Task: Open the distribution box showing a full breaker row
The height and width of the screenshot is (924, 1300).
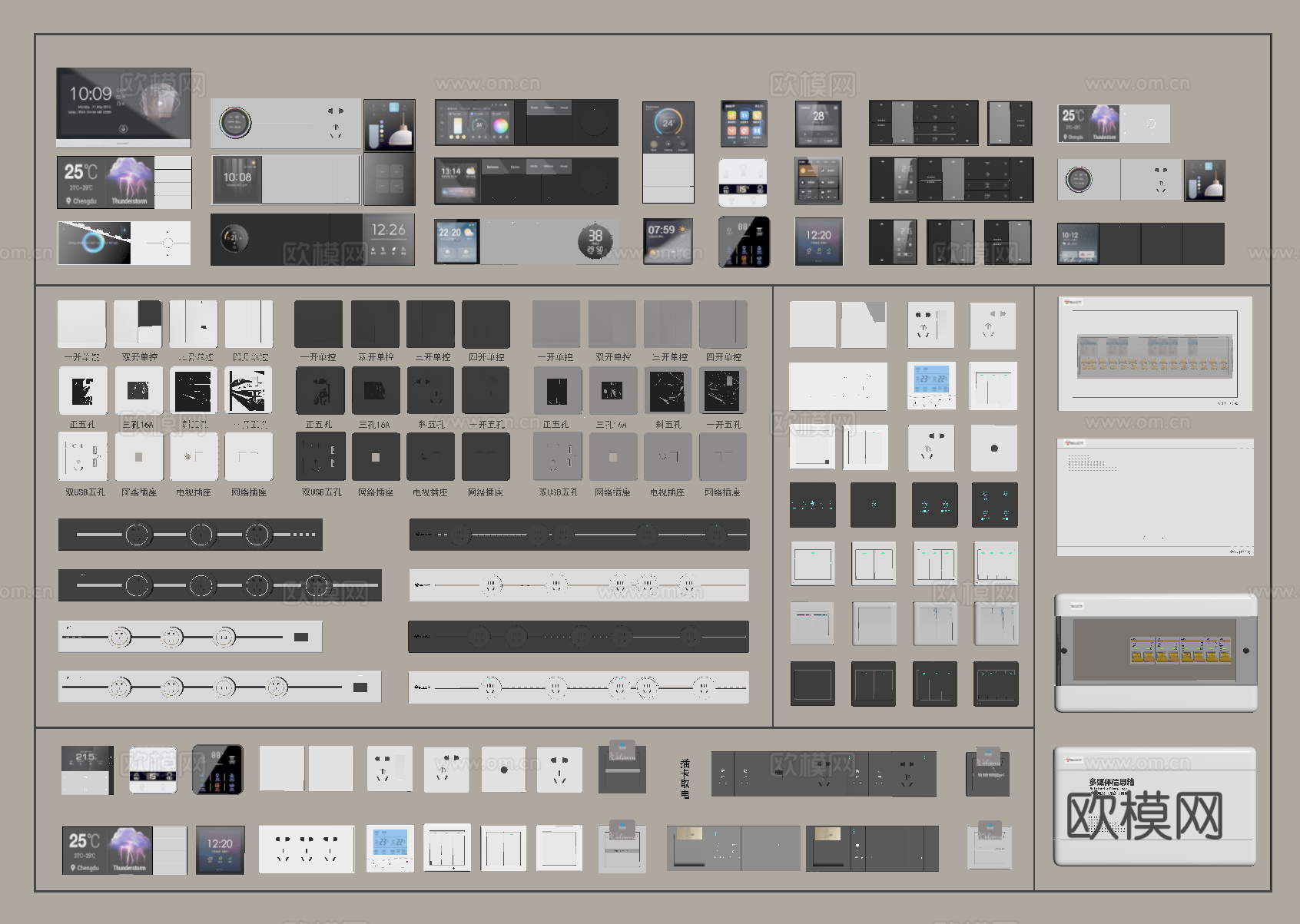Action: click(x=1155, y=353)
